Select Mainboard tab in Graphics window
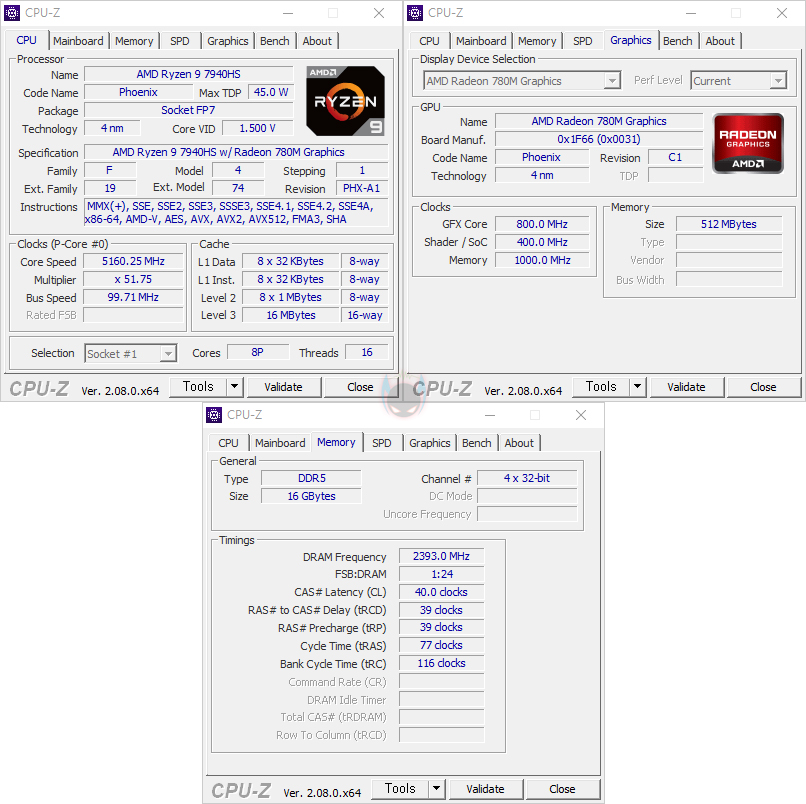 [481, 41]
